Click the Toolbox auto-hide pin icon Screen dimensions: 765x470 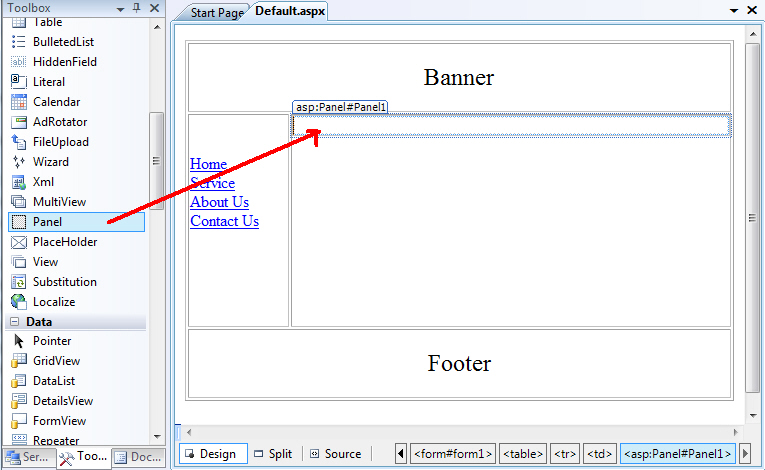click(x=137, y=8)
